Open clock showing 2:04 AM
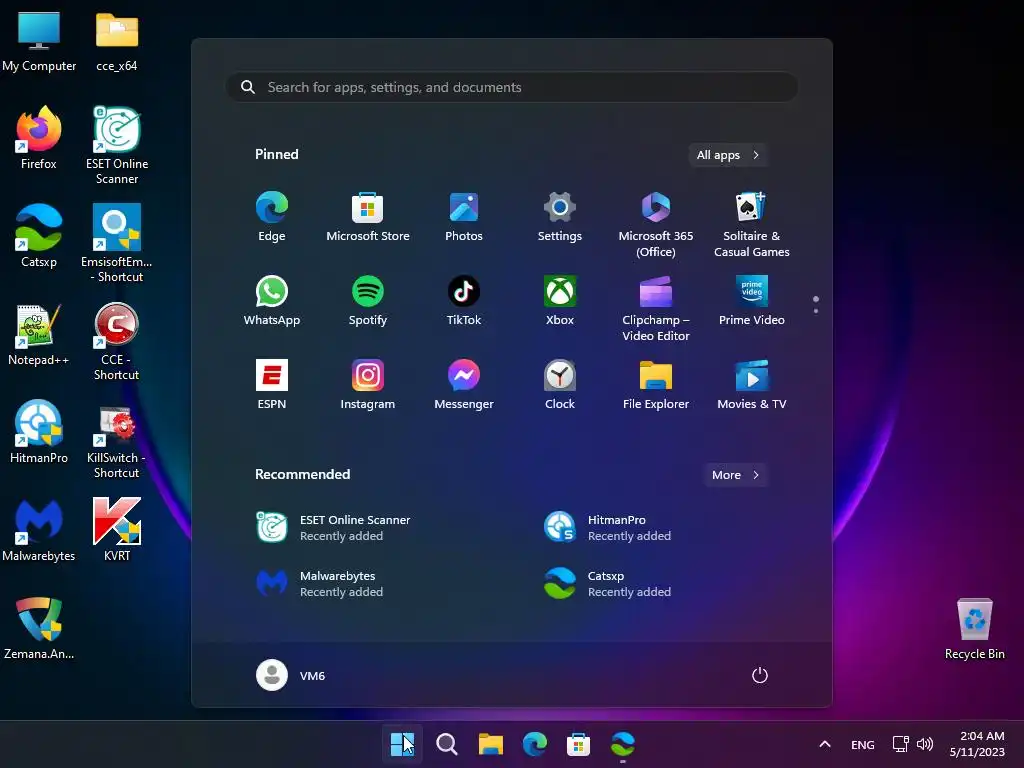 pyautogui.click(x=977, y=744)
